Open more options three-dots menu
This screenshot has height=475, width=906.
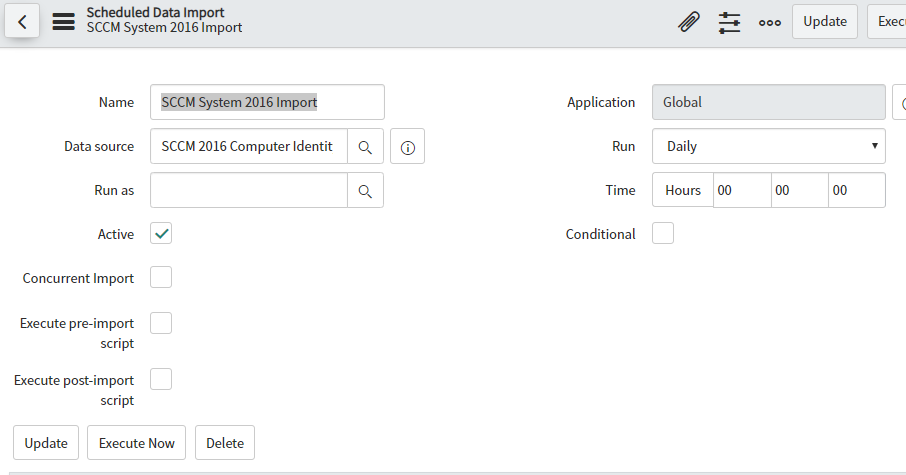(770, 23)
